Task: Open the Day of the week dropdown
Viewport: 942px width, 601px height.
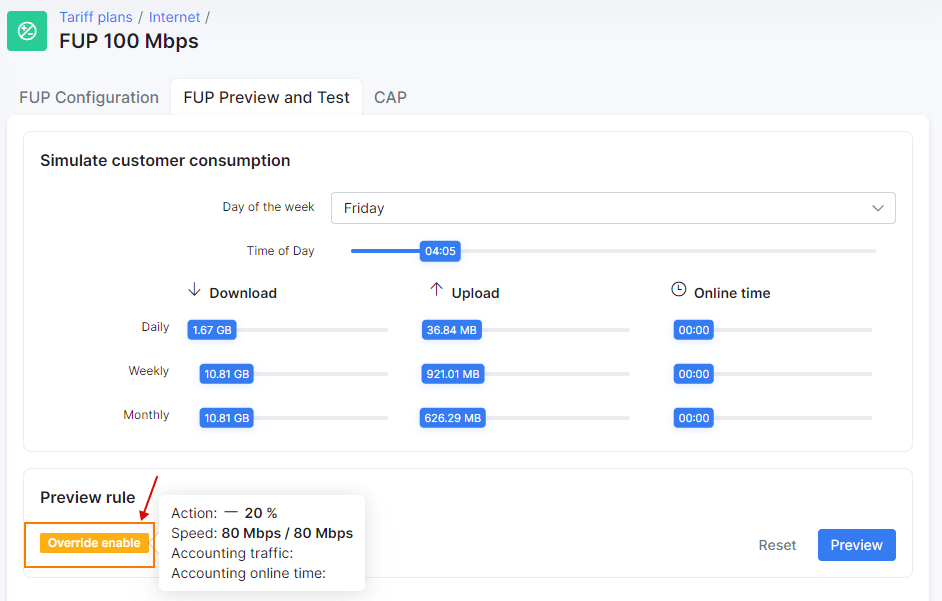Action: click(613, 208)
